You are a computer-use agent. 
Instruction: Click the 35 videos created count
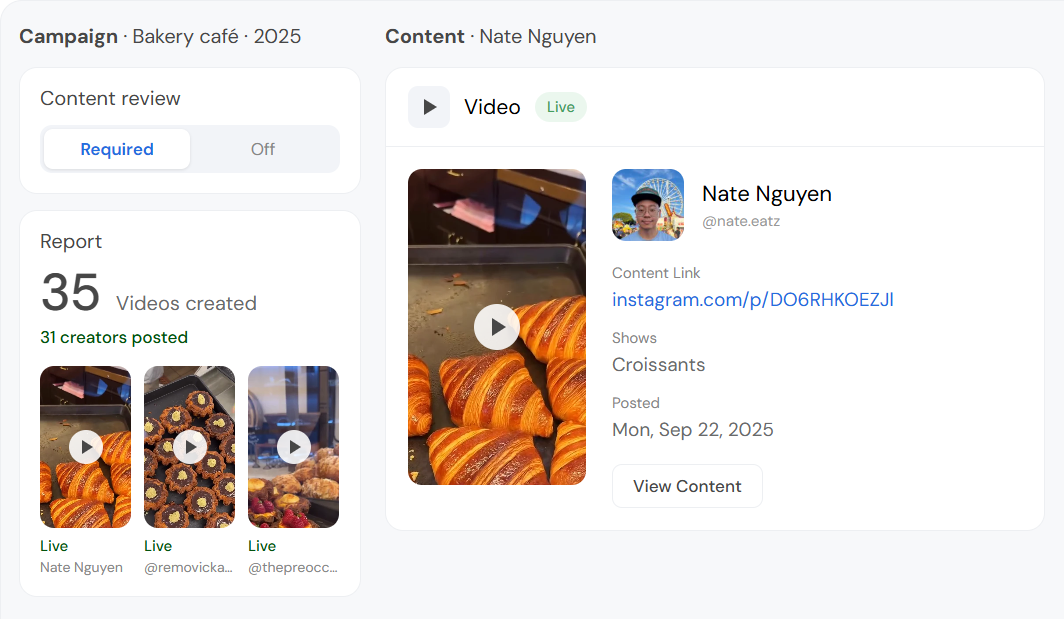pos(71,293)
